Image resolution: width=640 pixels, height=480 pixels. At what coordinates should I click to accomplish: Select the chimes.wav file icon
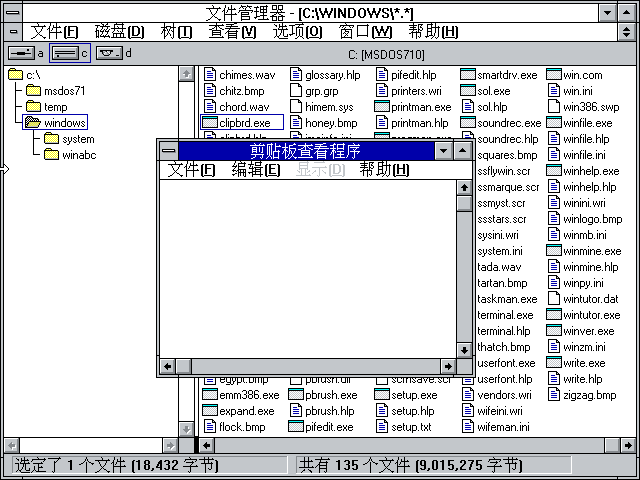click(x=210, y=75)
